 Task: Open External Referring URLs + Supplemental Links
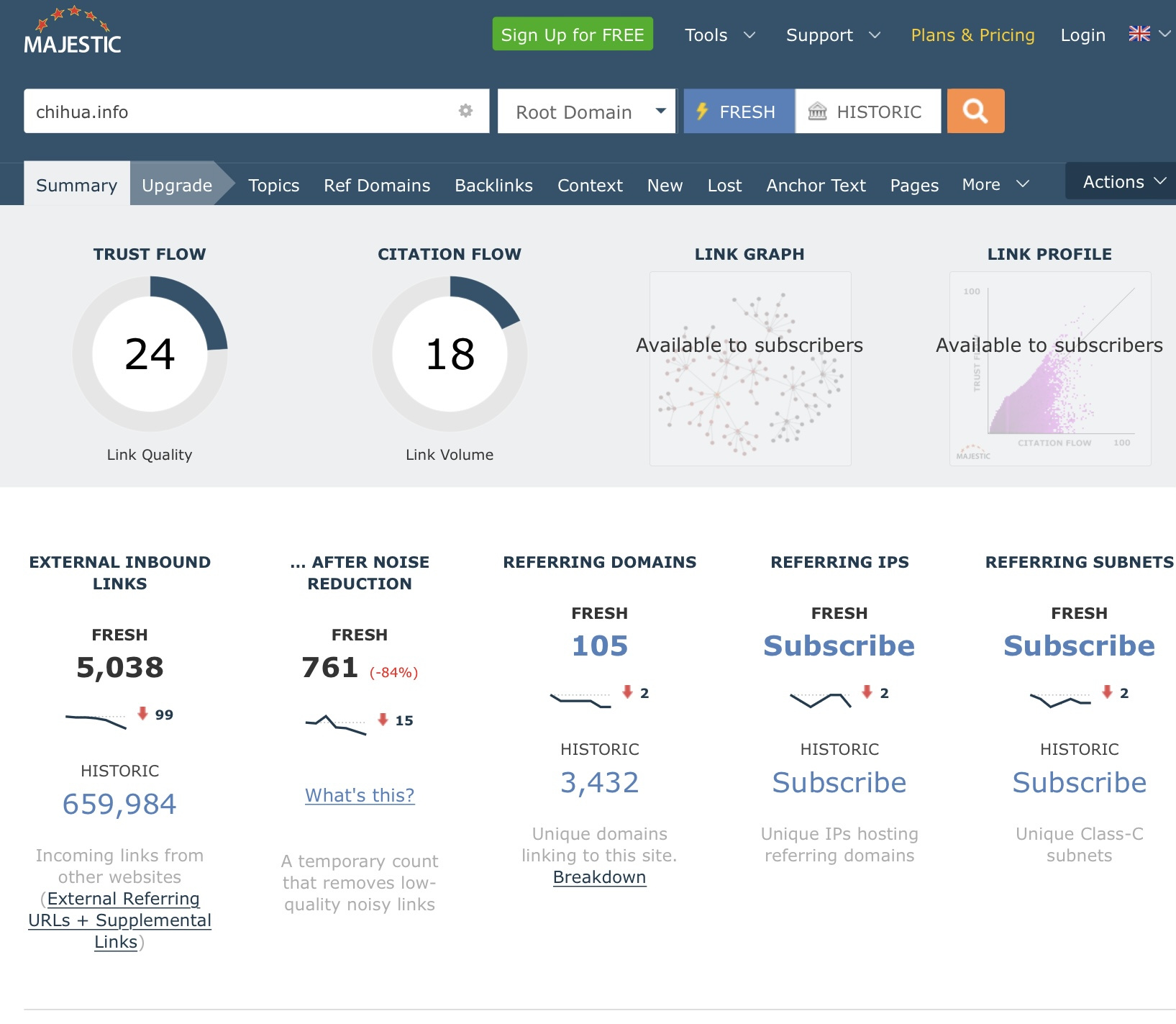[x=120, y=920]
